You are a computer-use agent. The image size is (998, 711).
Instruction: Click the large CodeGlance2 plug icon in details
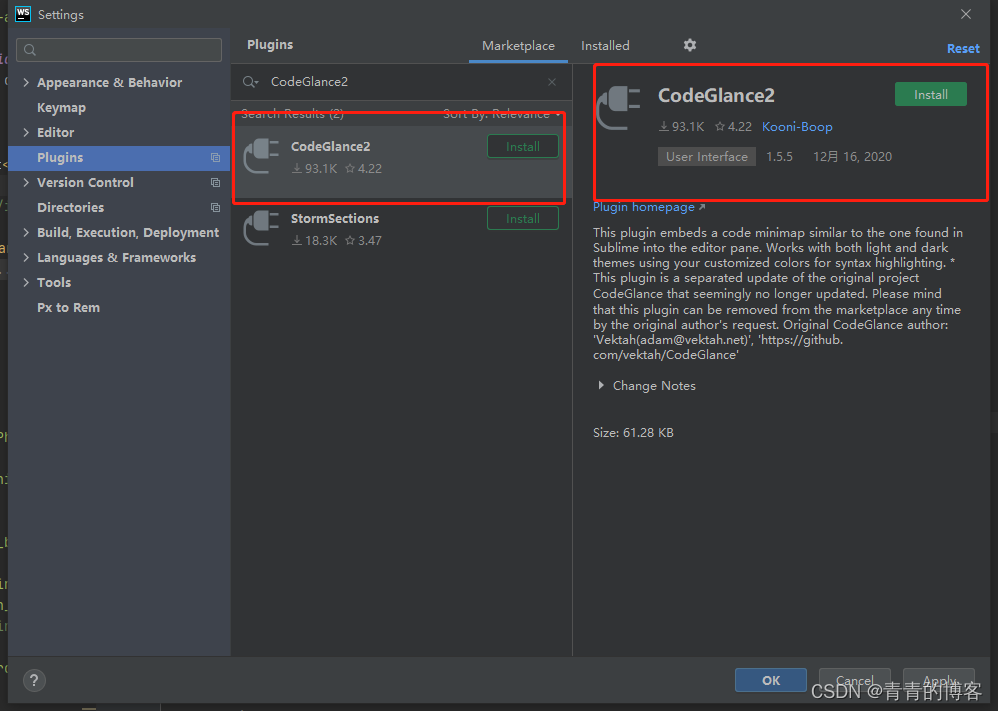(618, 108)
